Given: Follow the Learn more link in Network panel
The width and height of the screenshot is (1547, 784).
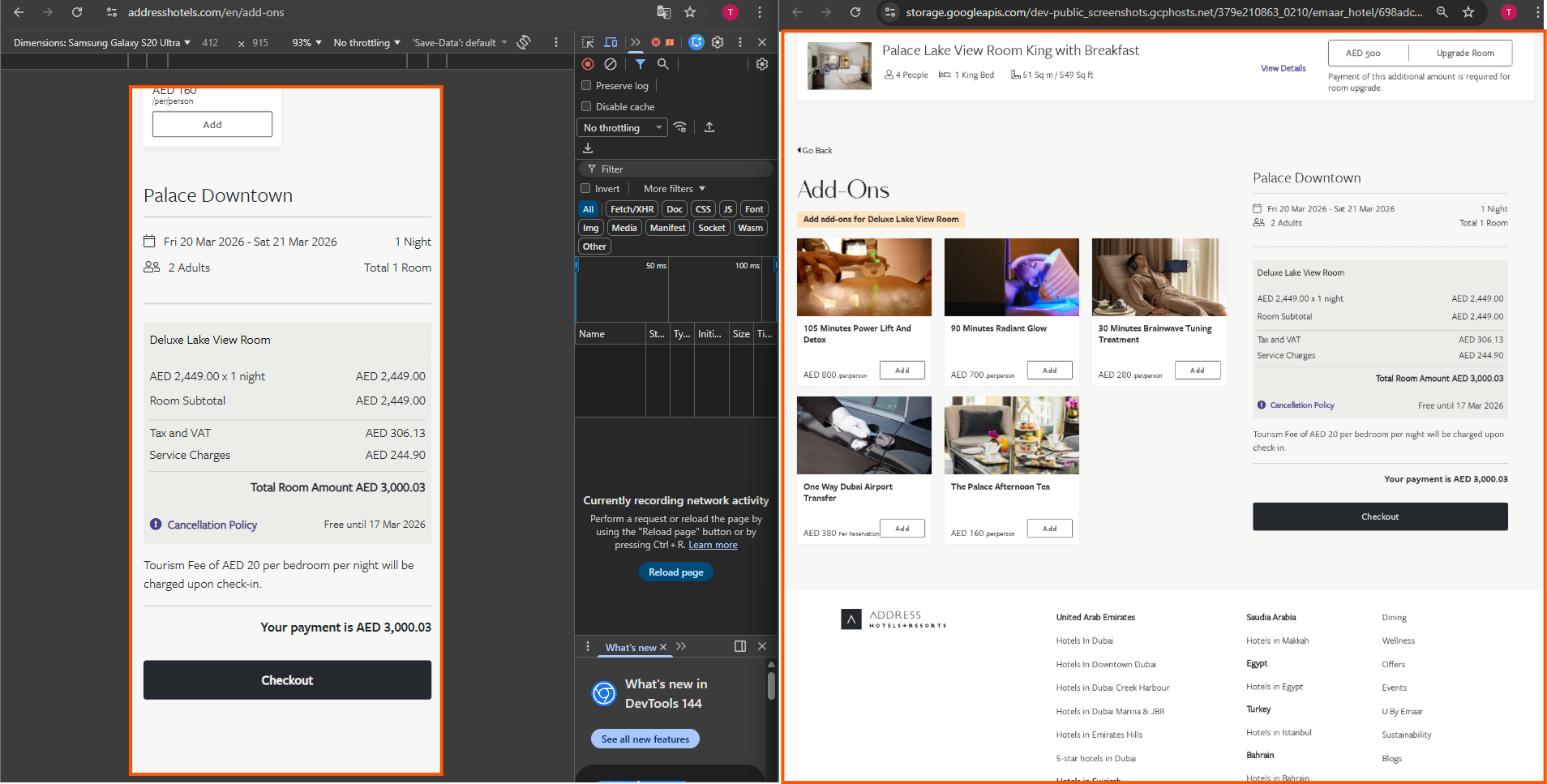Looking at the screenshot, I should point(713,545).
